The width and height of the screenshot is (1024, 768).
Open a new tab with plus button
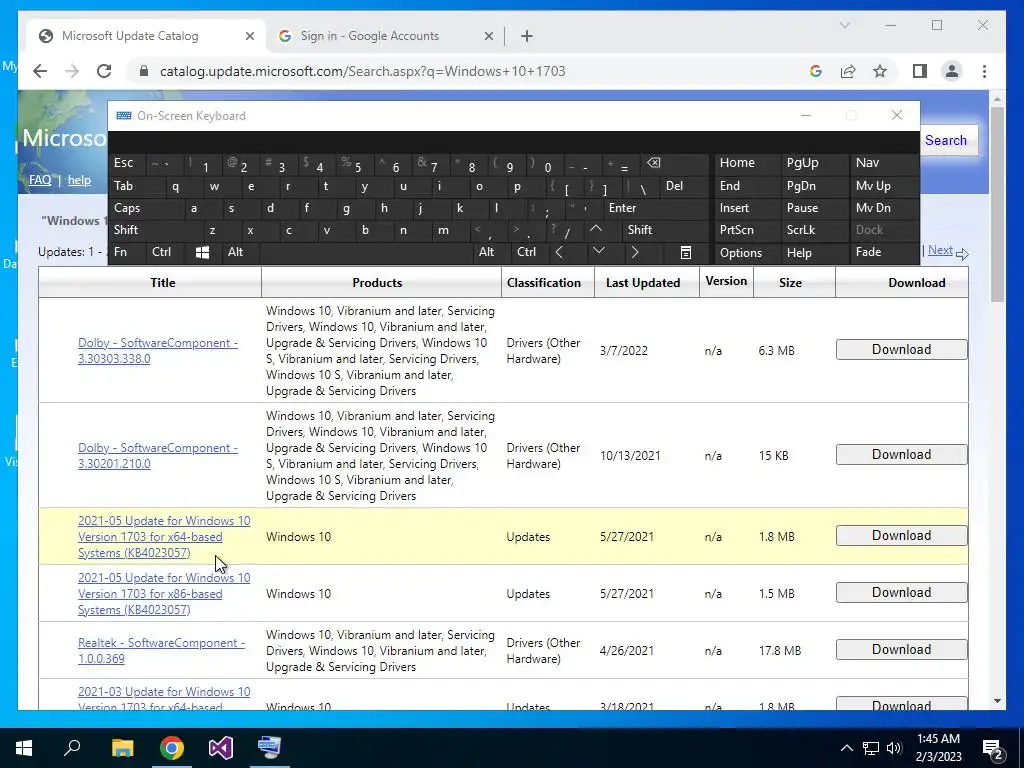point(527,36)
